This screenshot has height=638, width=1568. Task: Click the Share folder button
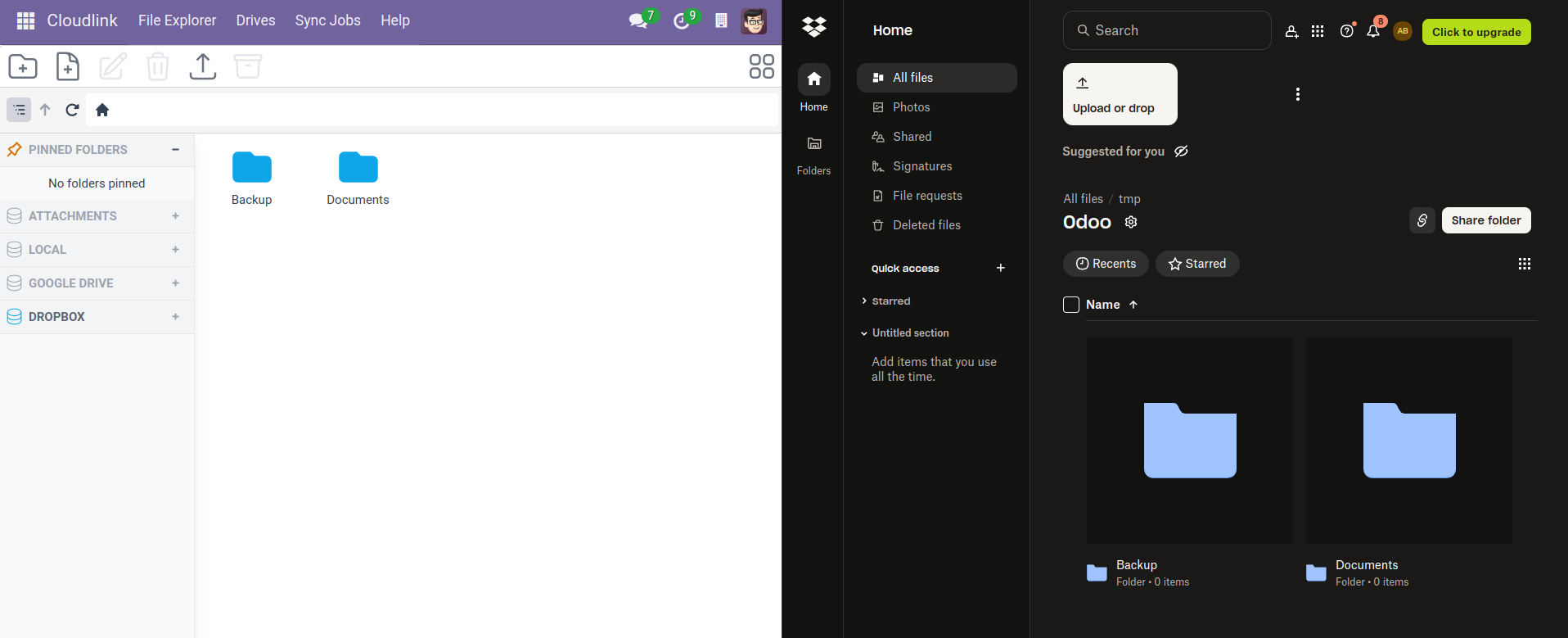[1485, 220]
